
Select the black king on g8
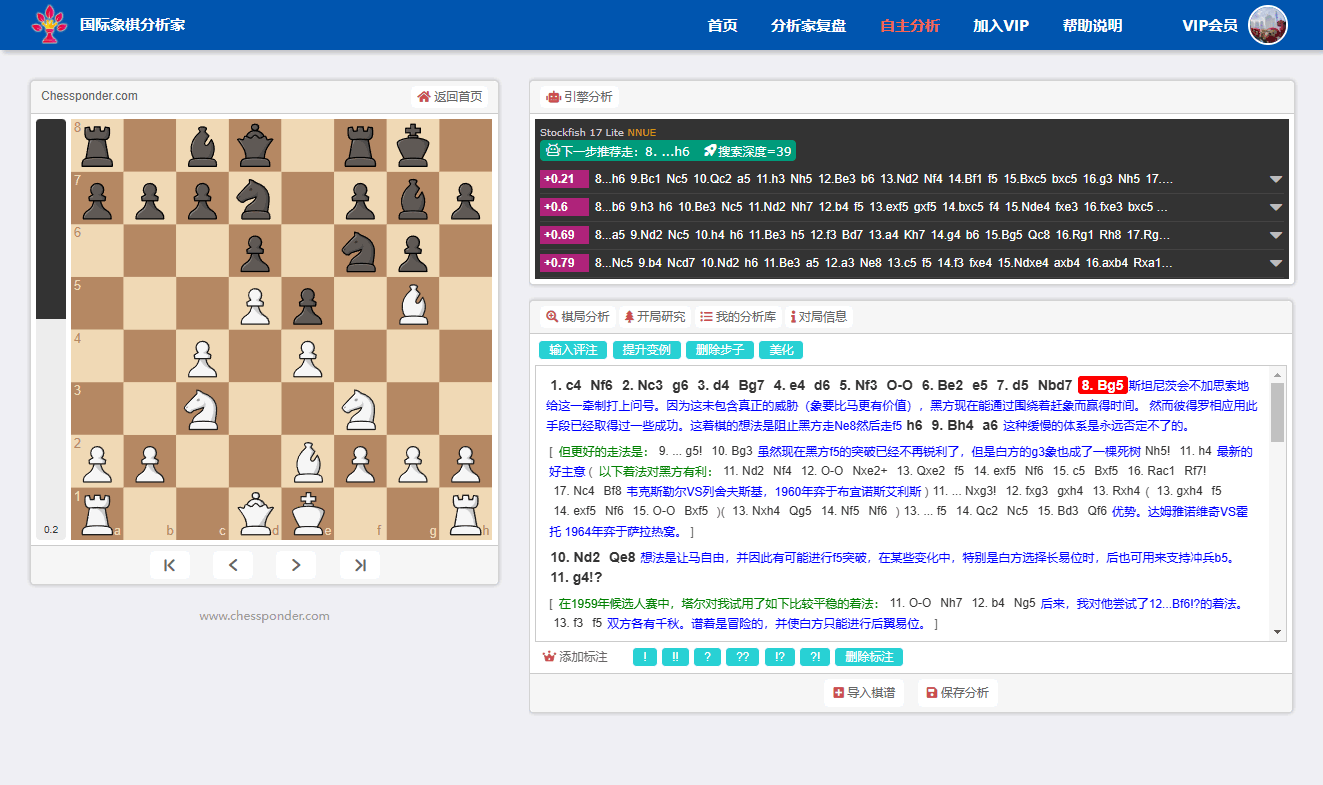(413, 146)
